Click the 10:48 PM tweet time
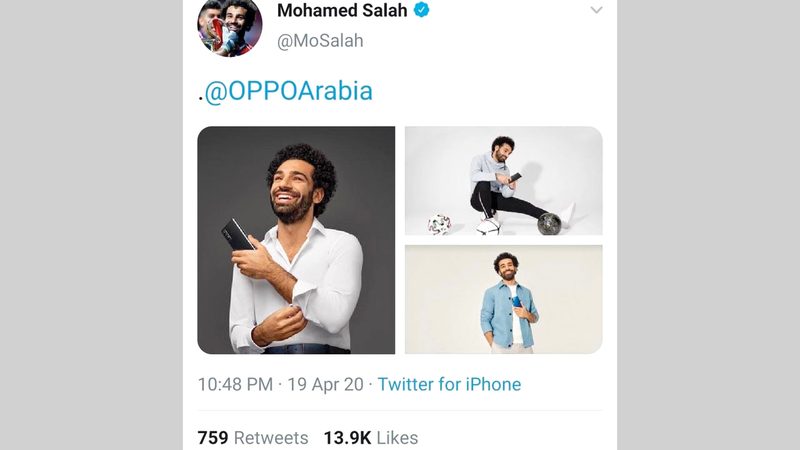This screenshot has width=800, height=450. (235, 384)
